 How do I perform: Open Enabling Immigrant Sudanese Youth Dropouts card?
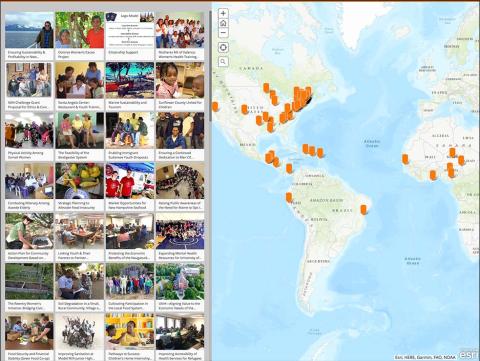point(130,136)
